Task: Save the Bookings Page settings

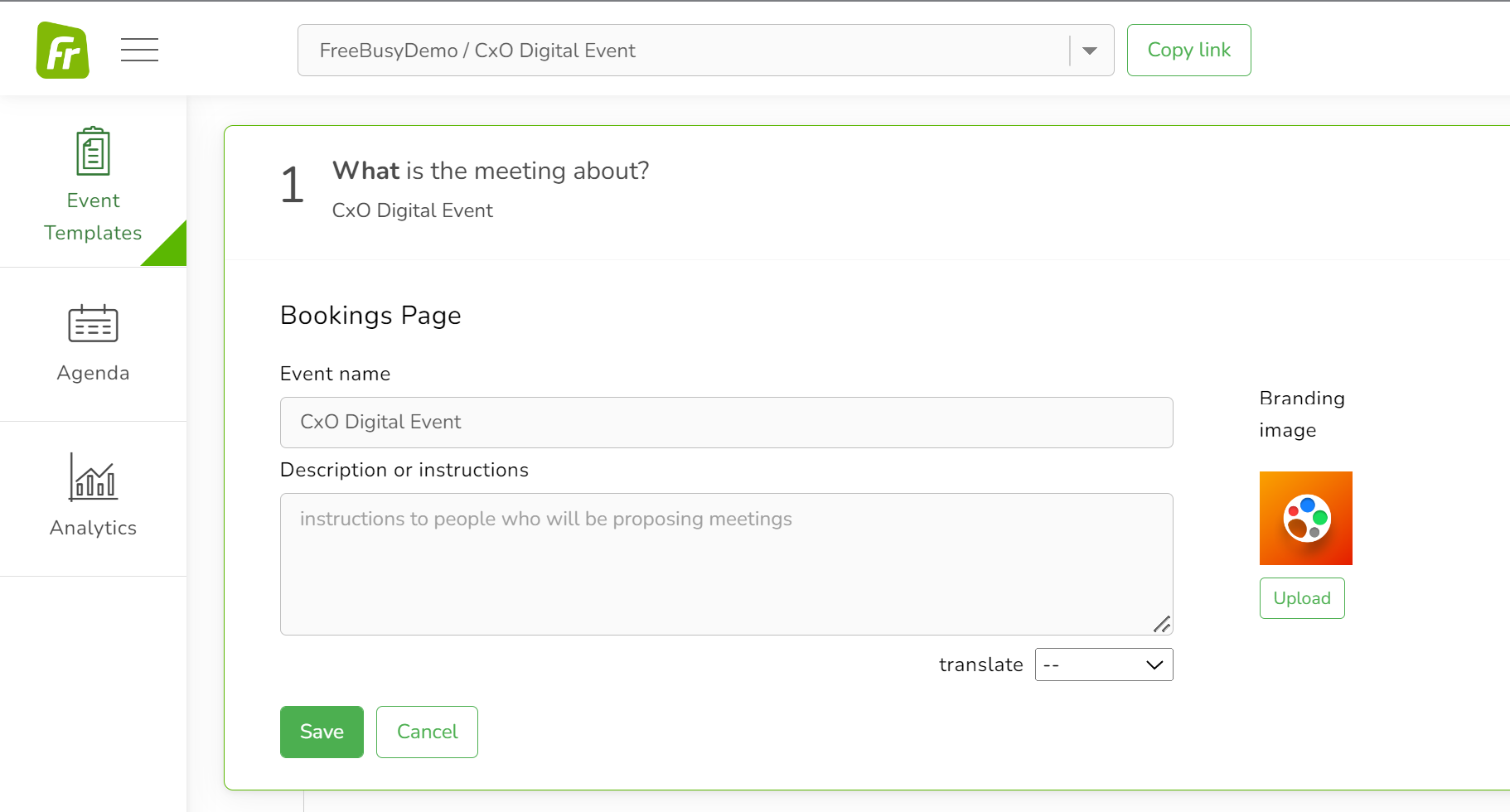Action: tap(322, 732)
